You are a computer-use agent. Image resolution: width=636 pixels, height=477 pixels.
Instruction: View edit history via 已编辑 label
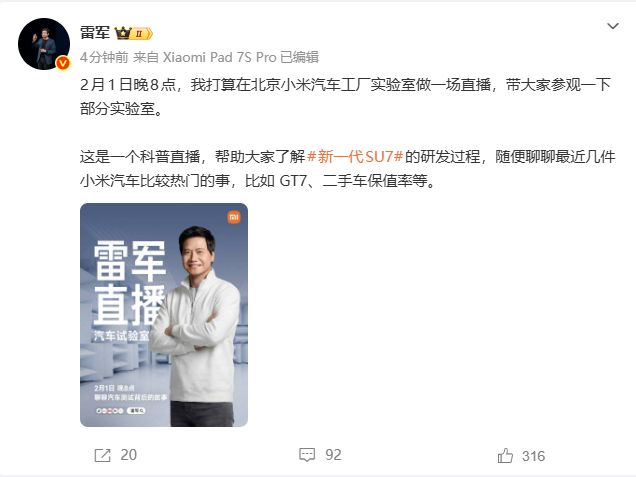[x=299, y=57]
